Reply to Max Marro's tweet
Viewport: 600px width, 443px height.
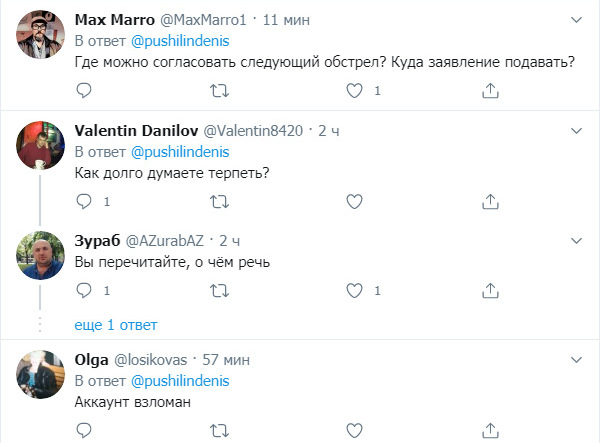(x=84, y=91)
